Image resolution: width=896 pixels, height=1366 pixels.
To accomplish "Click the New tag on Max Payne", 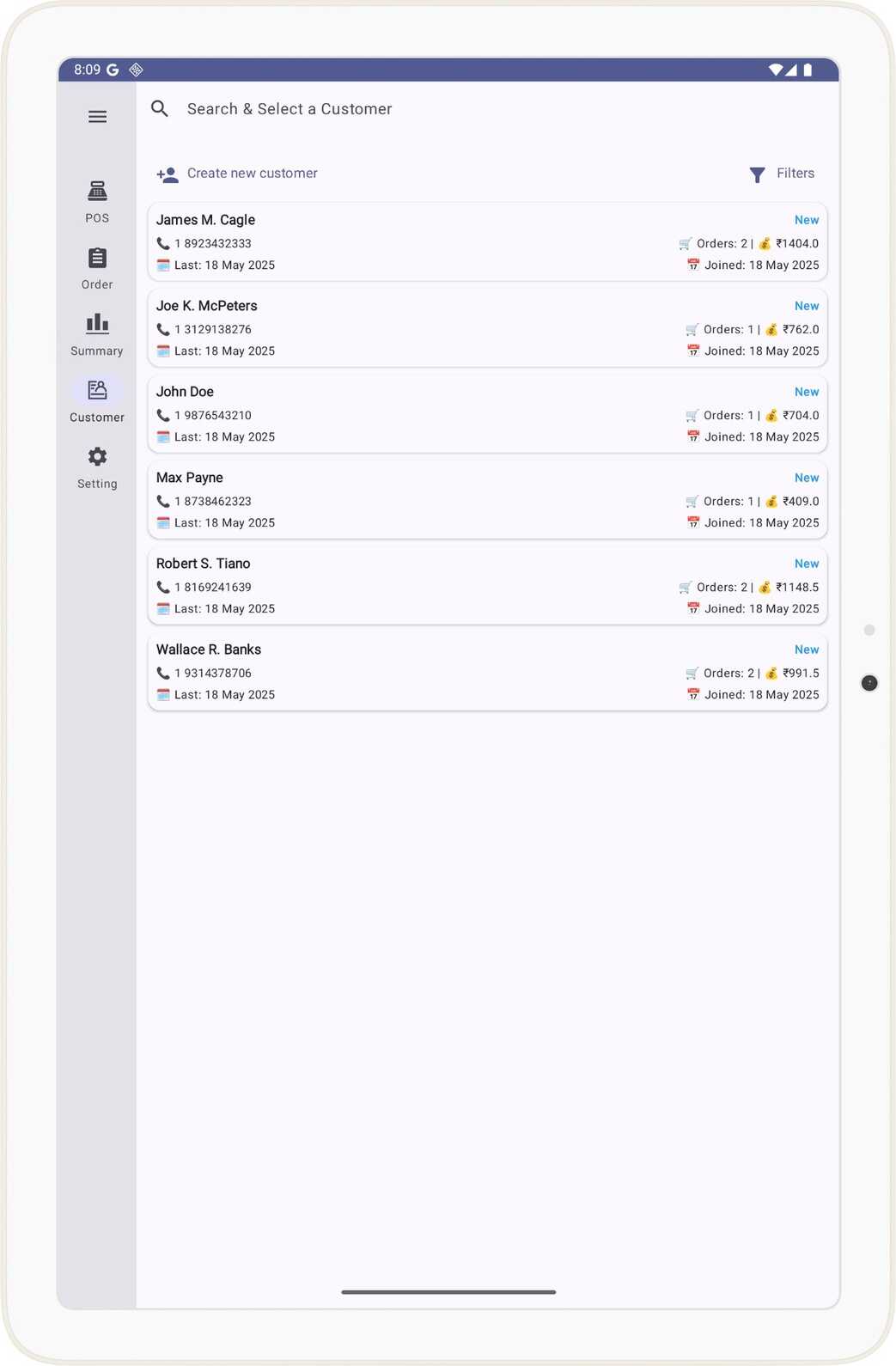I will (806, 478).
